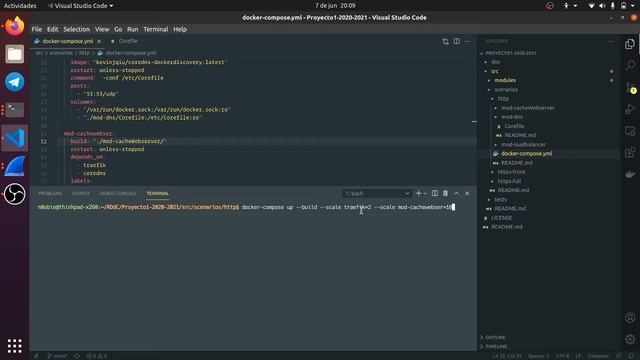This screenshot has height=360, width=640.
Task: Open Wireshark from the dock
Action: [15, 166]
